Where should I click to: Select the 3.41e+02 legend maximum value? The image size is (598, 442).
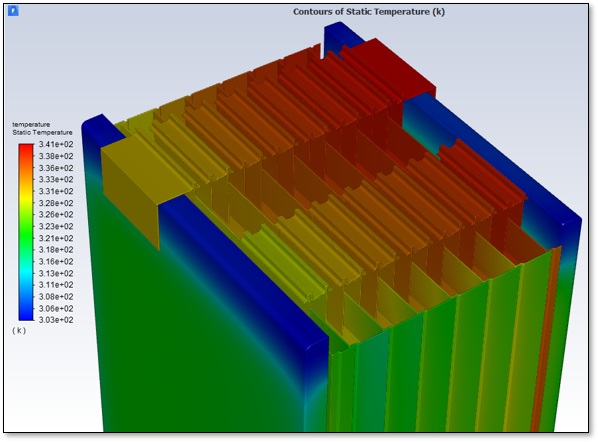(56, 145)
